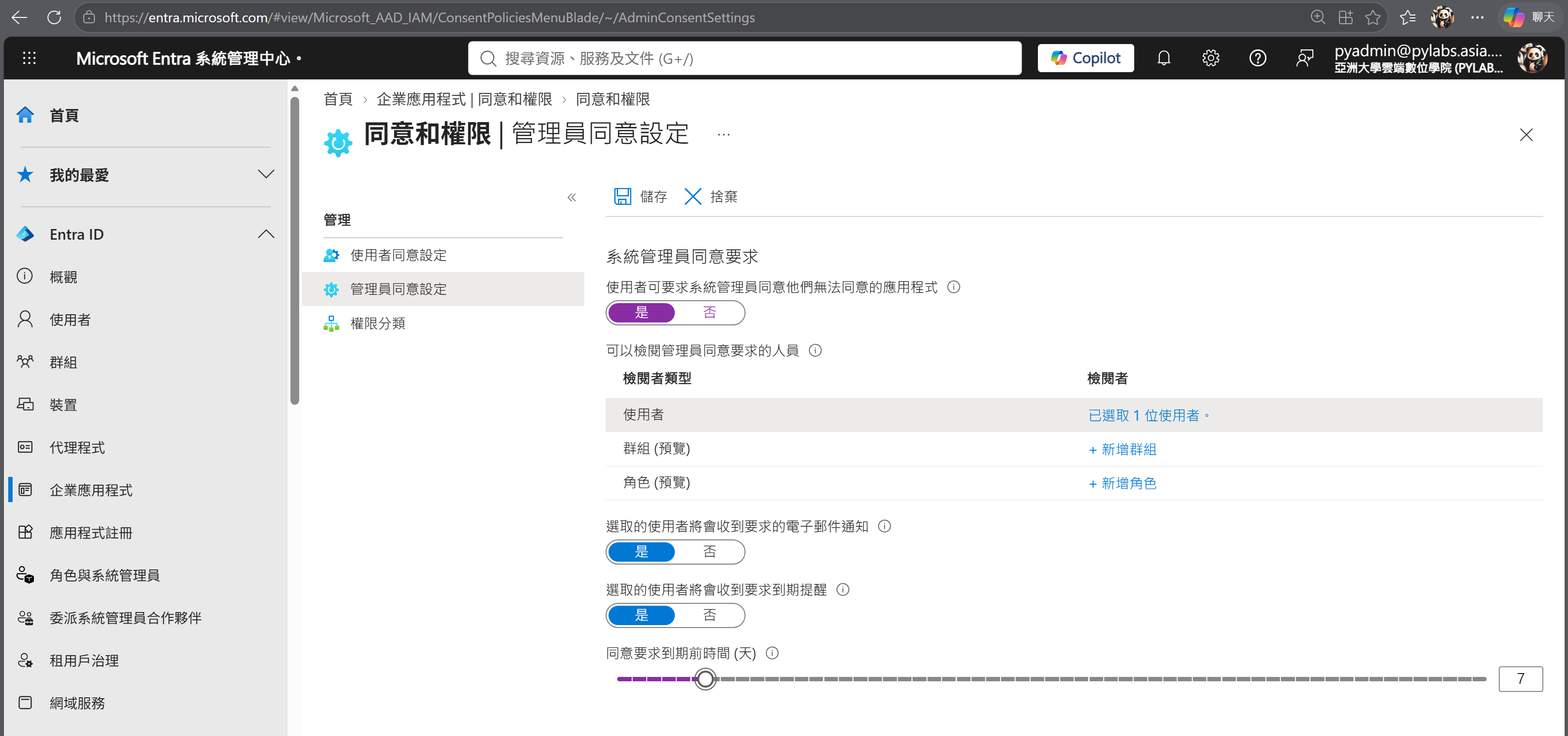Image resolution: width=1568 pixels, height=736 pixels.
Task: Set user admin-consent requests to 是
Action: pos(641,313)
